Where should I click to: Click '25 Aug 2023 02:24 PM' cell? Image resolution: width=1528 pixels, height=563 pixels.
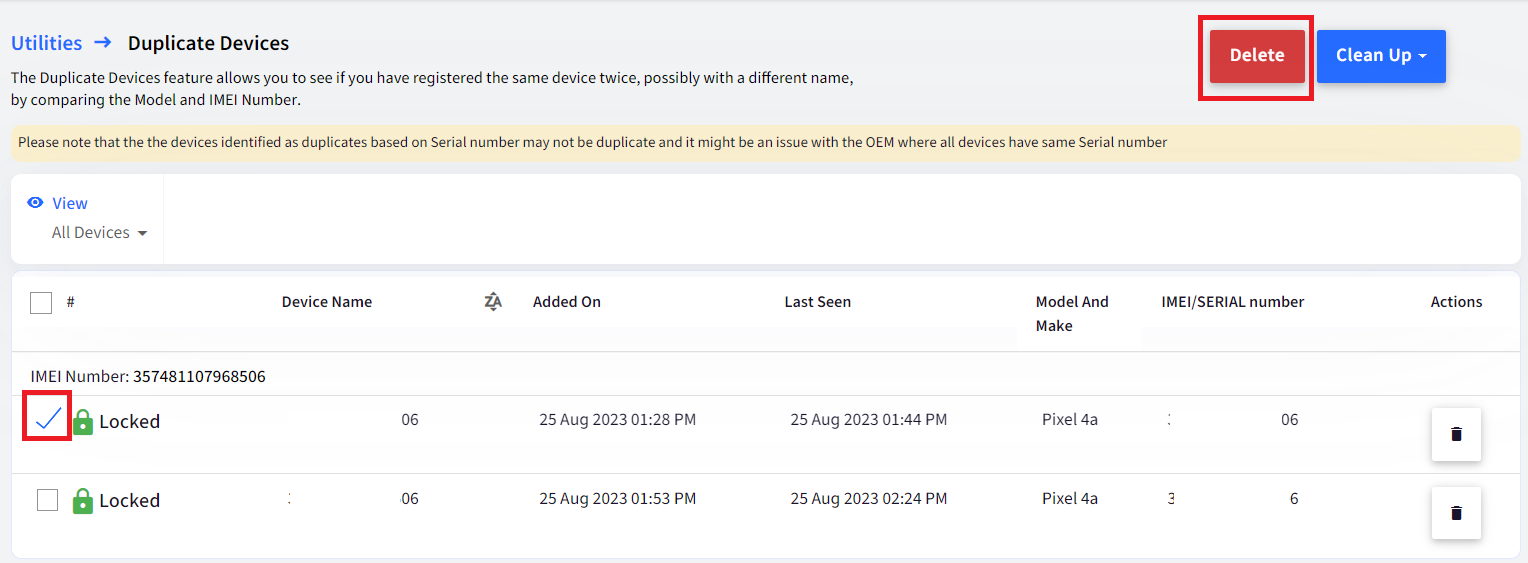(868, 498)
